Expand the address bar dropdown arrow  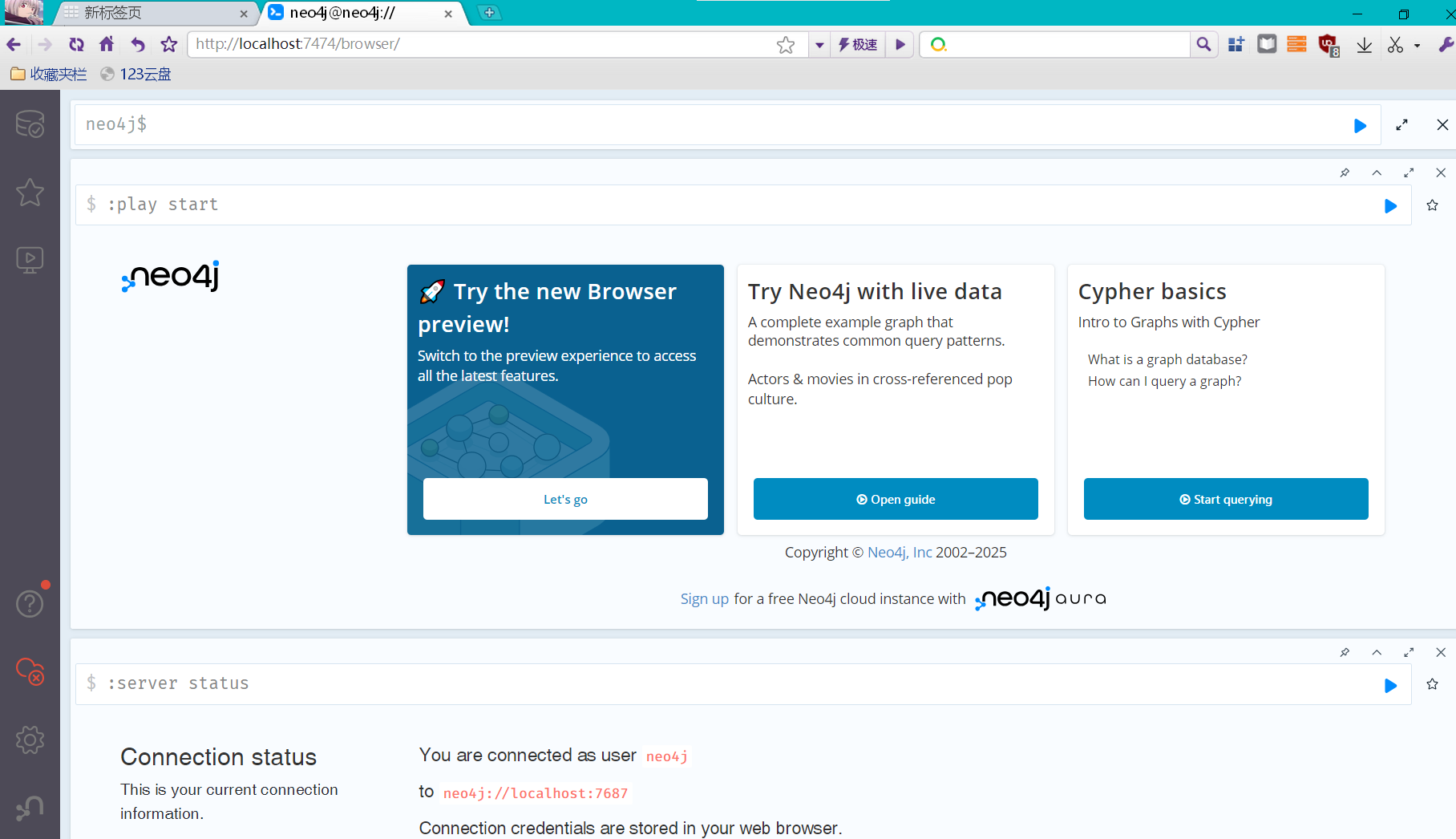pyautogui.click(x=819, y=45)
